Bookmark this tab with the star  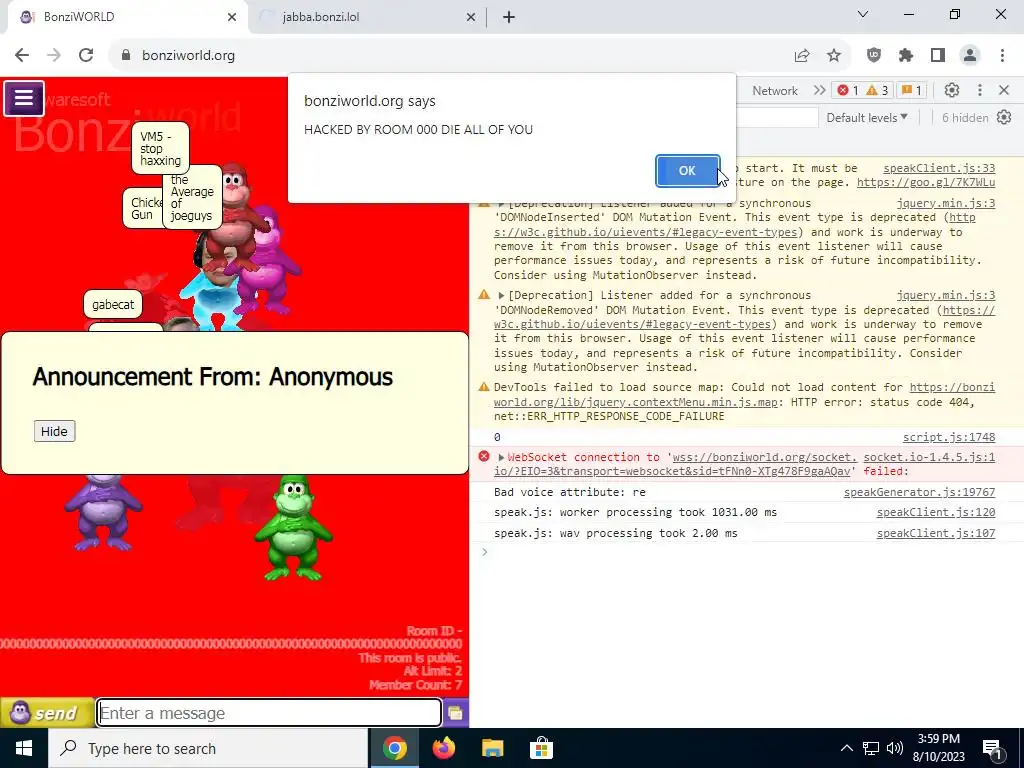click(834, 56)
